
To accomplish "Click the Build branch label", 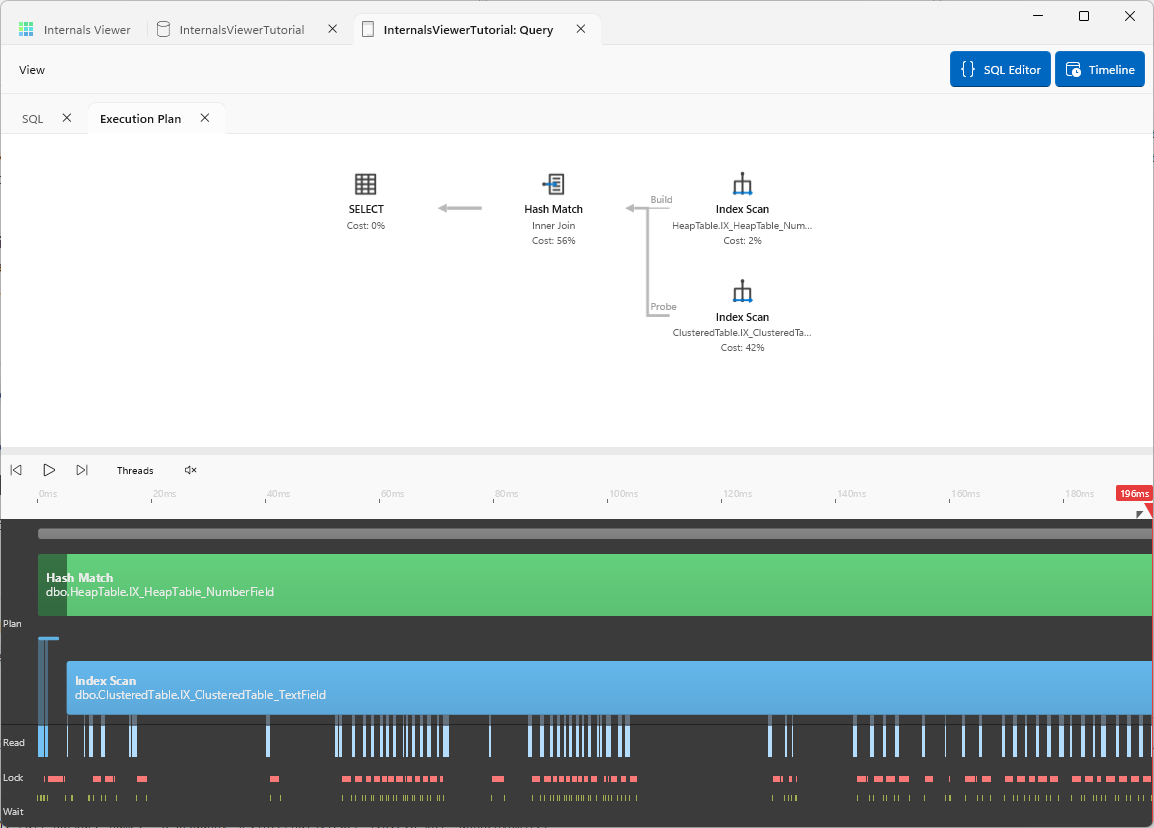I will (x=661, y=199).
